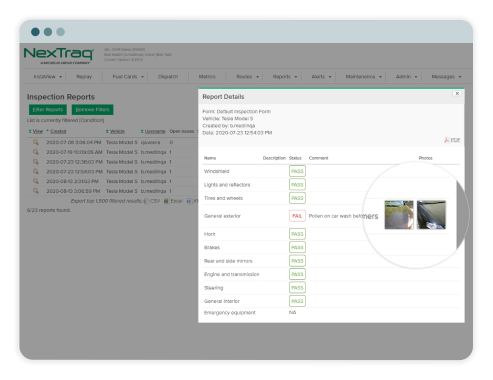Open report created 2020-07-23 12:38:03 PM magnifier
493x380 pixels.
[36, 162]
